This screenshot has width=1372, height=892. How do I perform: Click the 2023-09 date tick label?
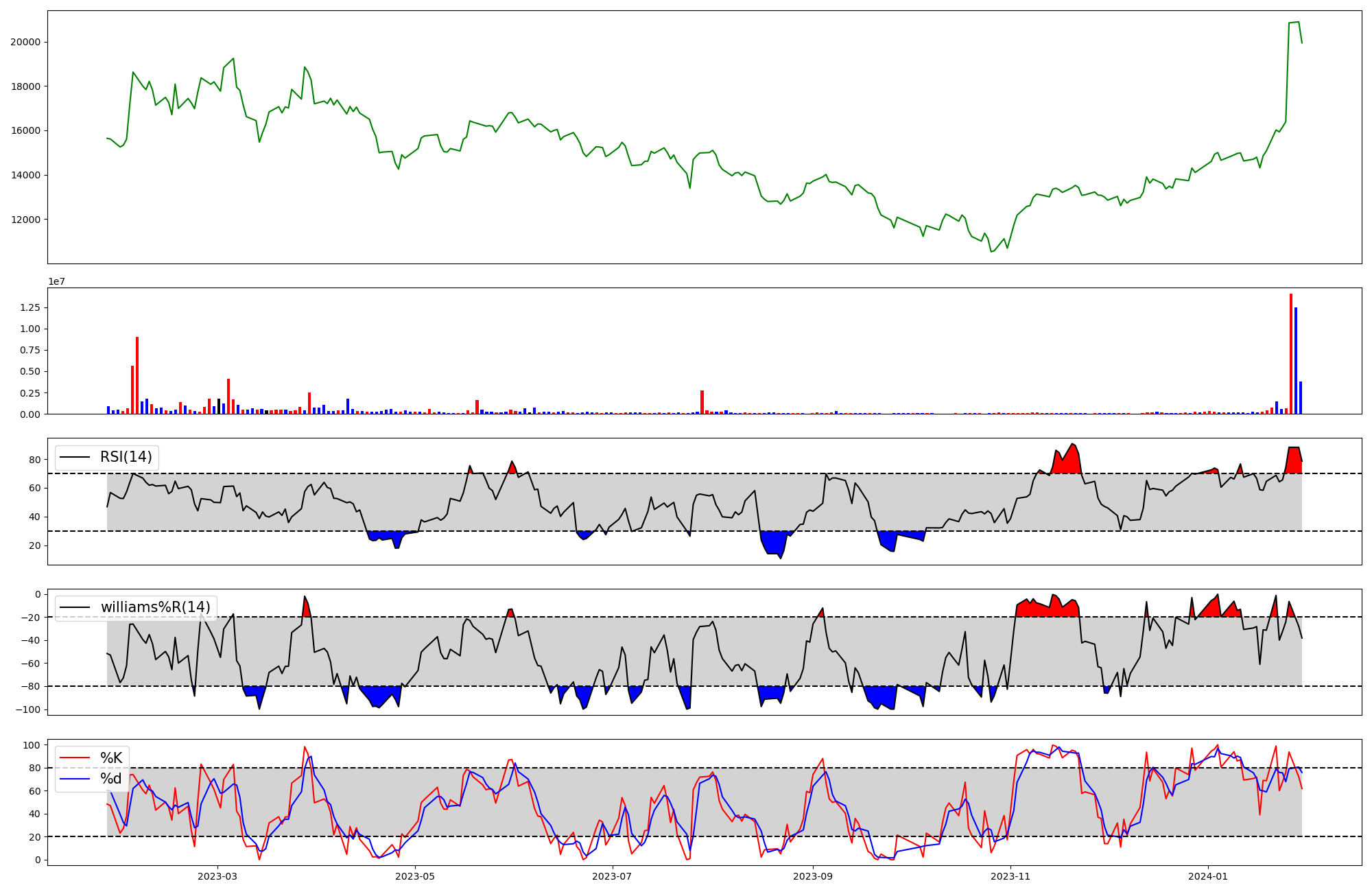[x=812, y=876]
